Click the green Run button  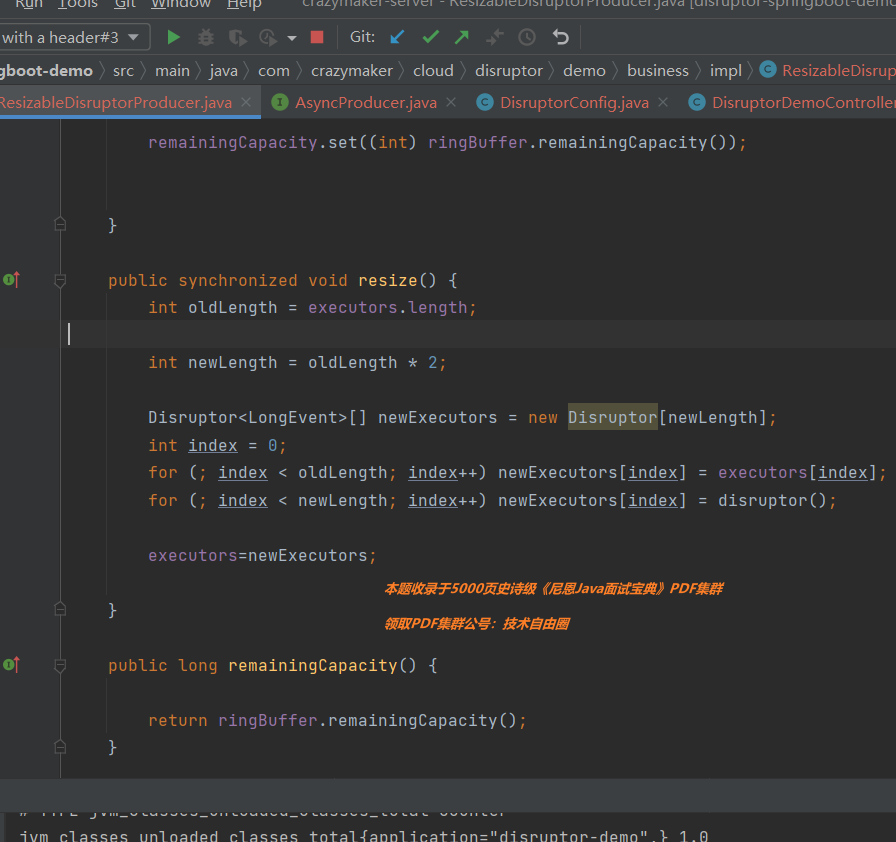coord(173,38)
